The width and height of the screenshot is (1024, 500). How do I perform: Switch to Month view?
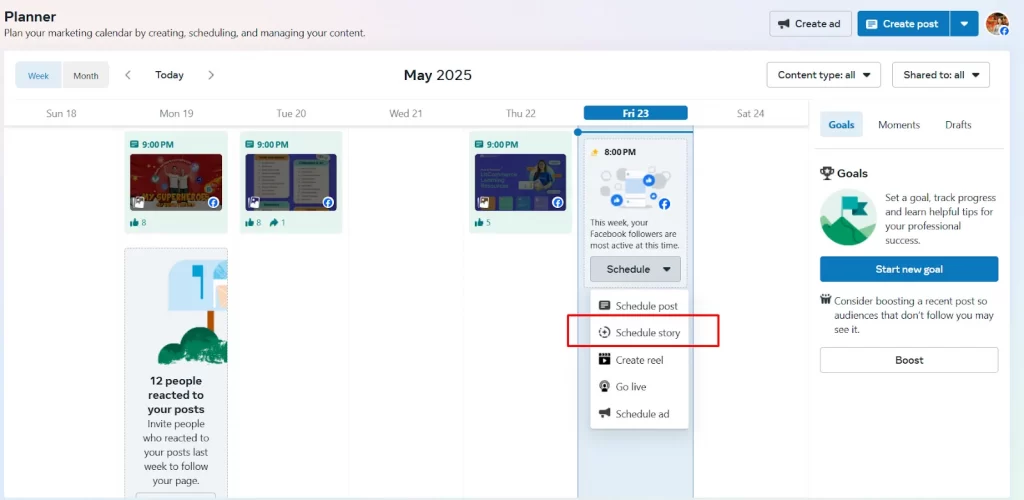coord(86,75)
